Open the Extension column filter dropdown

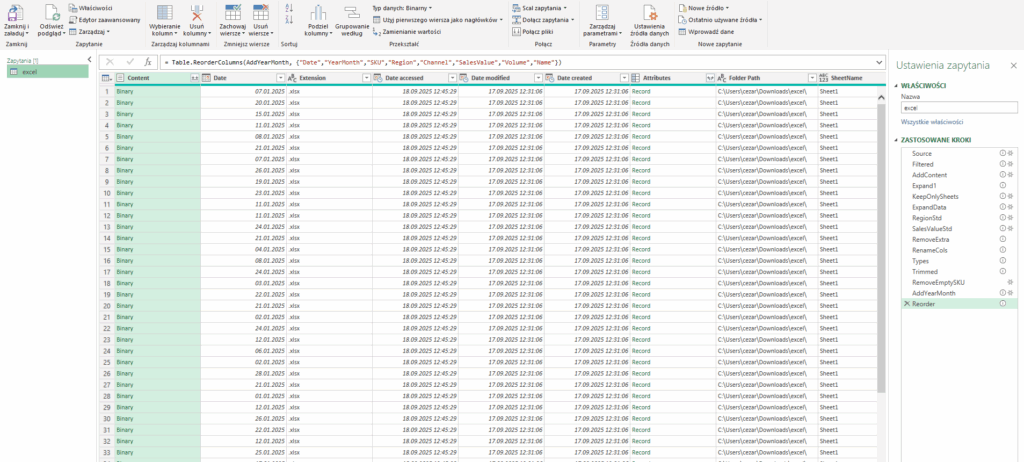(366, 78)
